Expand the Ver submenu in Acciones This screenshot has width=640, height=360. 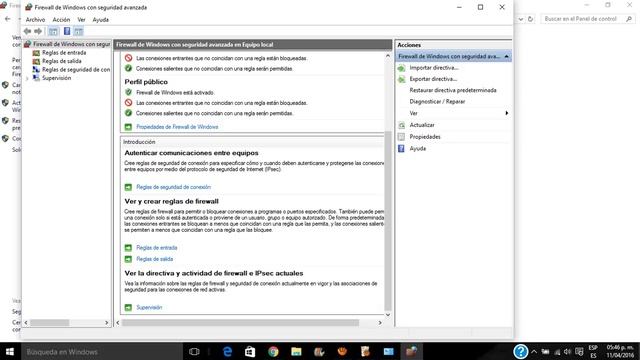click(x=453, y=113)
